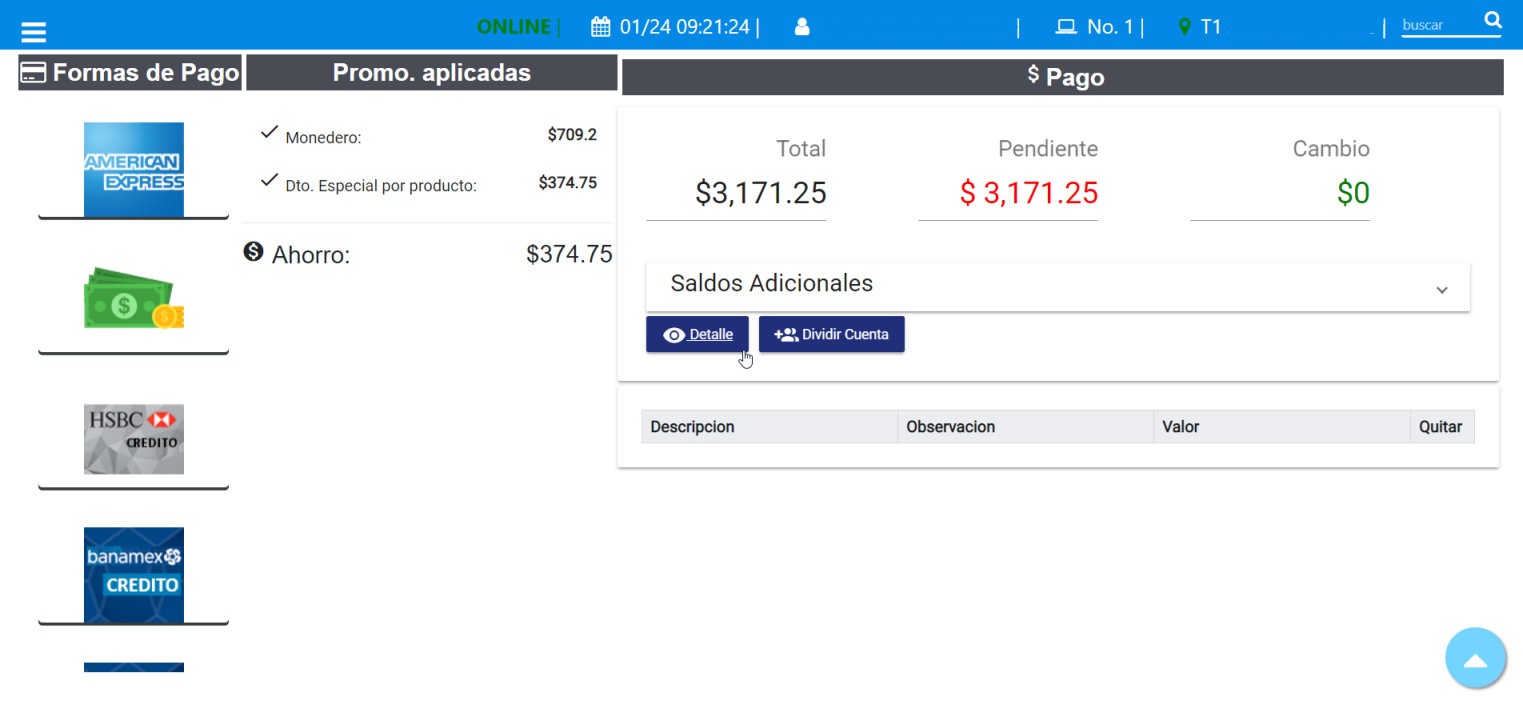Click the search magnifier icon
1523x713 pixels.
coord(1492,21)
